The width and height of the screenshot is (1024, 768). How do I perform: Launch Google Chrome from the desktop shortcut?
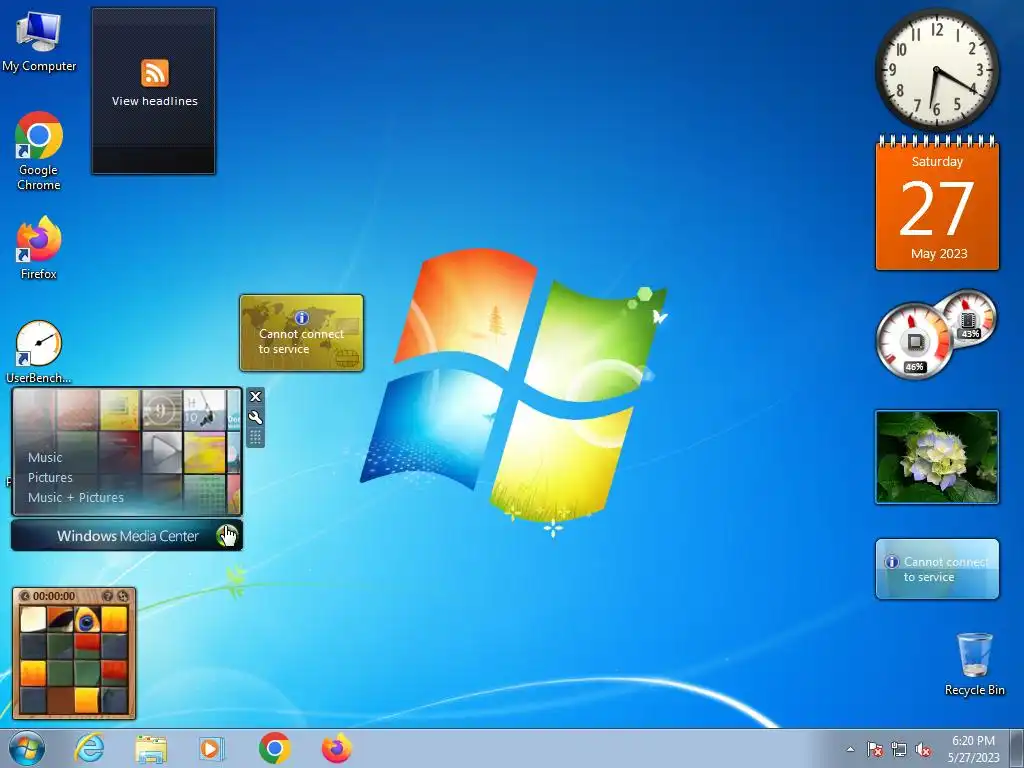tap(39, 152)
